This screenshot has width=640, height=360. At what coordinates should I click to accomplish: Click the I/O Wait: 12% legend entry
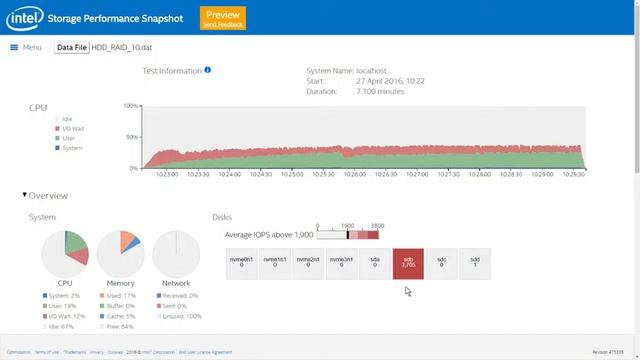click(64, 316)
